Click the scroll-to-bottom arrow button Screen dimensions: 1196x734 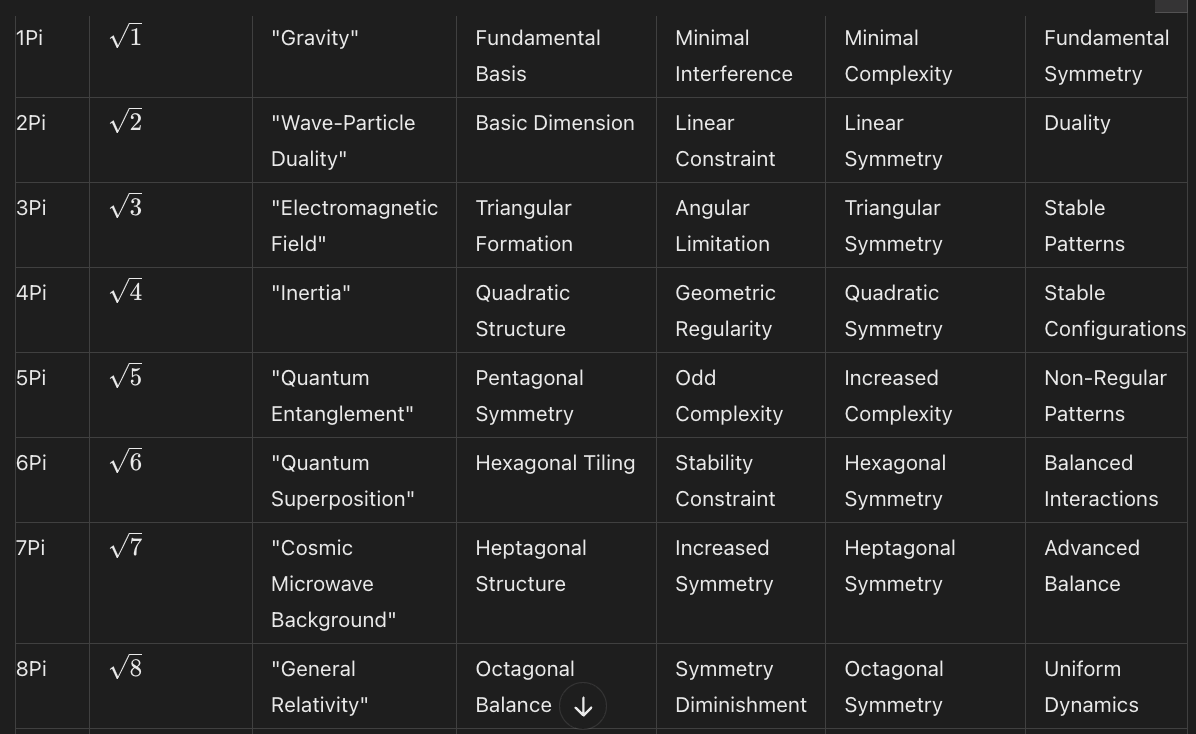pyautogui.click(x=583, y=707)
